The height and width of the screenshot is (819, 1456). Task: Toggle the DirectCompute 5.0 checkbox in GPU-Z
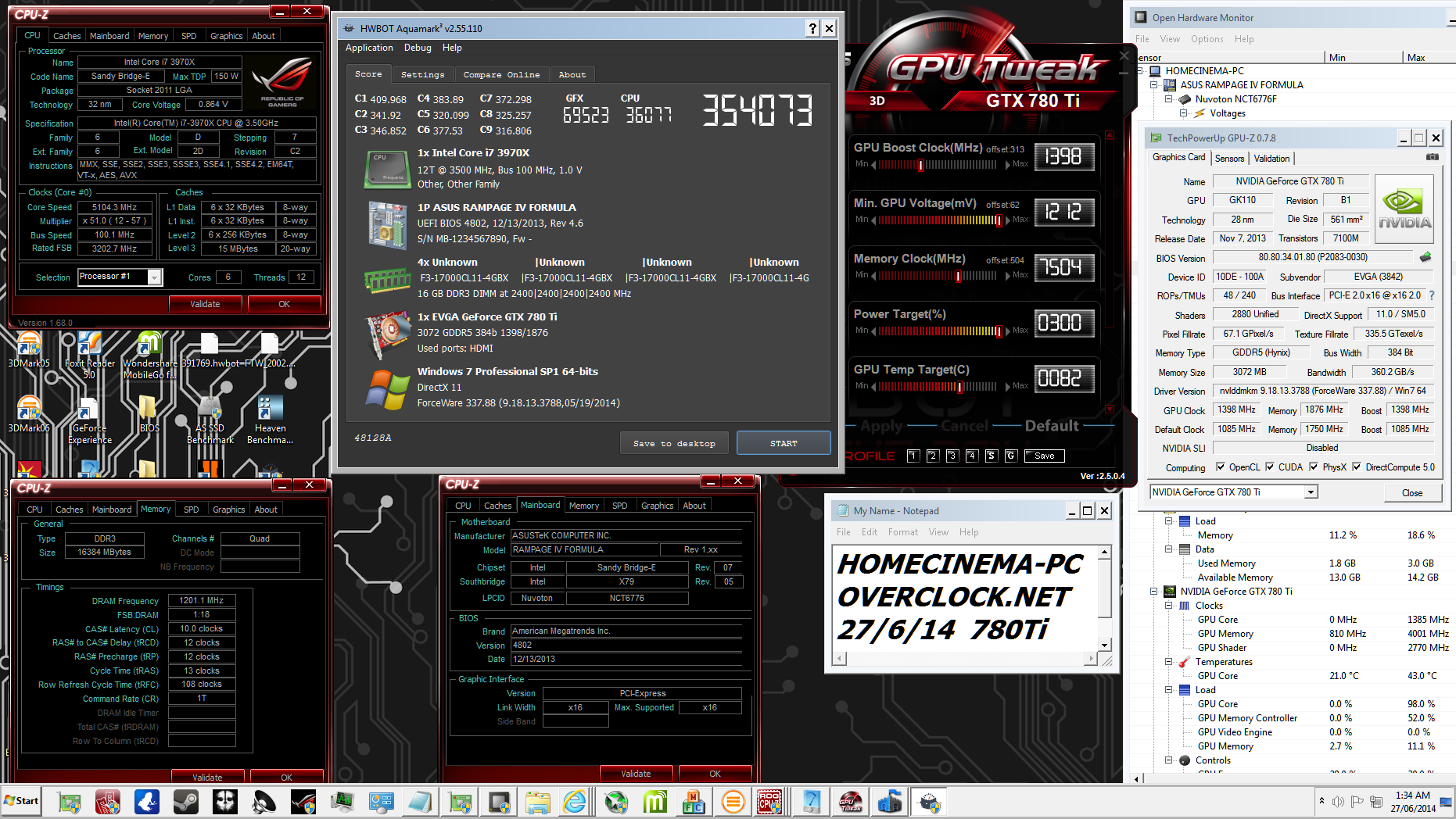tap(1357, 467)
